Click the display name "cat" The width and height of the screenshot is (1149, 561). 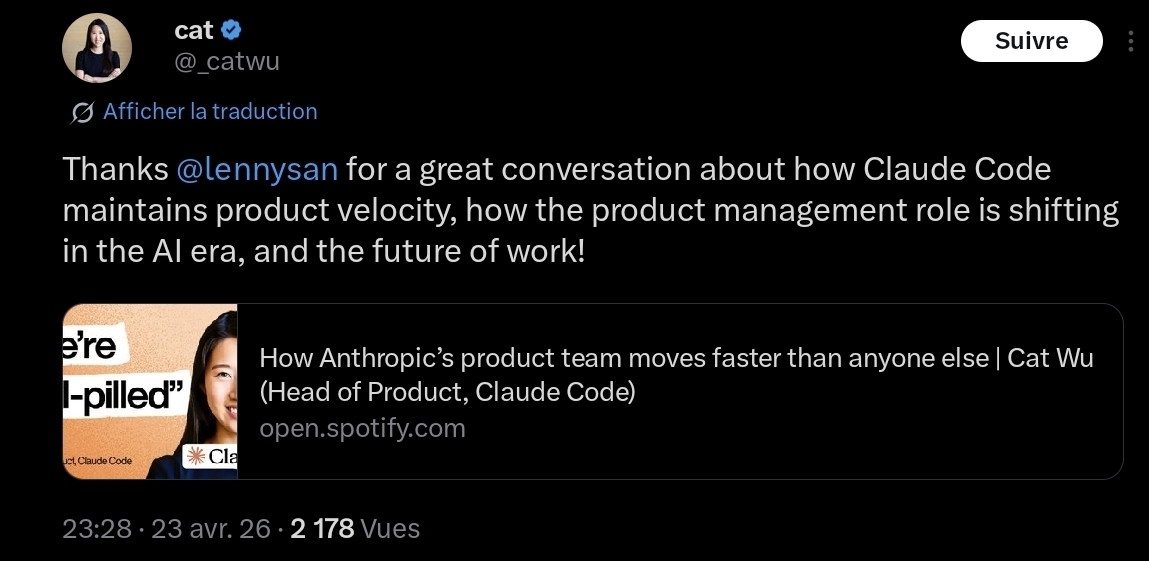coord(194,30)
